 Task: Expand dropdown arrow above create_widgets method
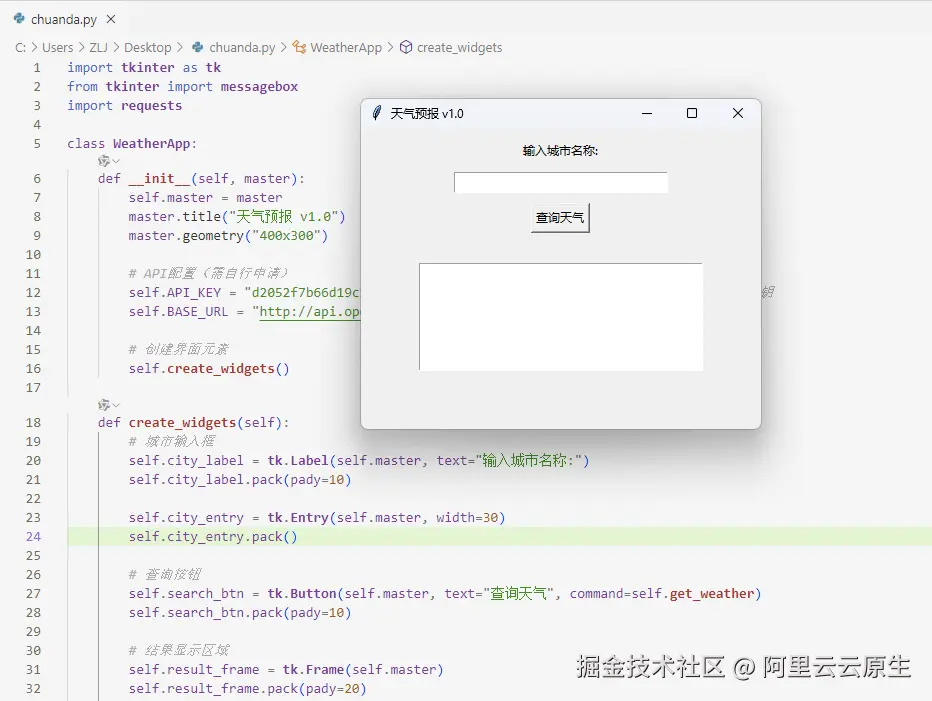116,405
